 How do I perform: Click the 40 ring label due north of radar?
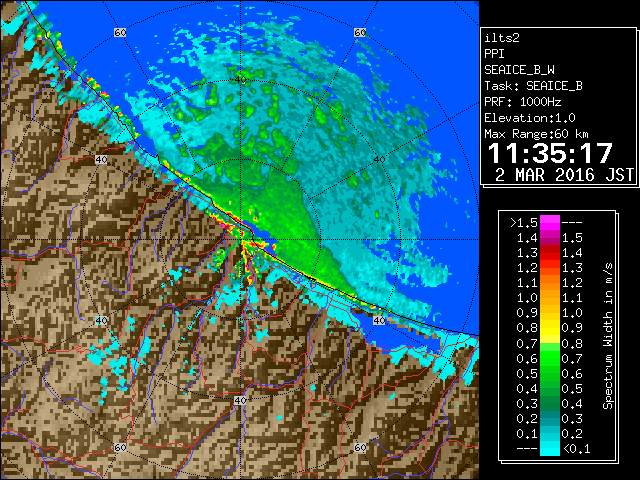[x=240, y=80]
